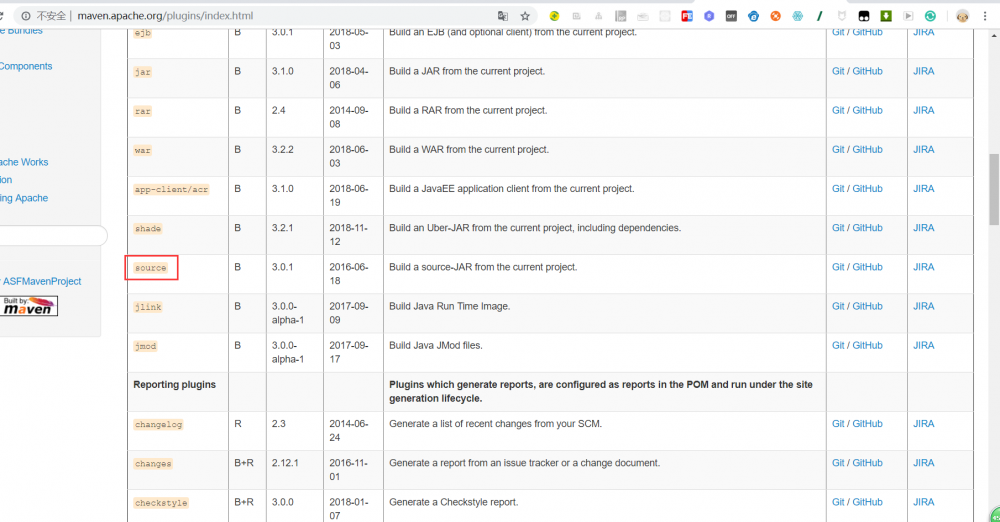The image size is (1000, 522).
Task: Click the Git link in war row
Action: (838, 149)
